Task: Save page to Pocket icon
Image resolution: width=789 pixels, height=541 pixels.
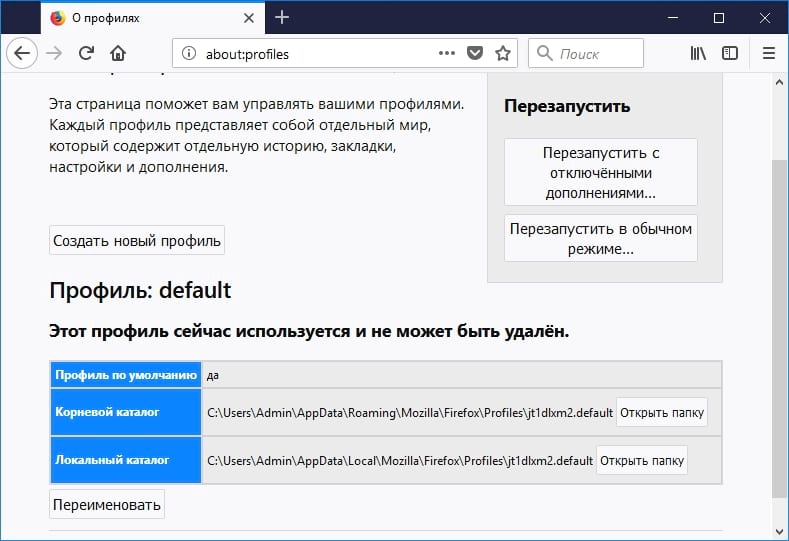Action: point(475,53)
